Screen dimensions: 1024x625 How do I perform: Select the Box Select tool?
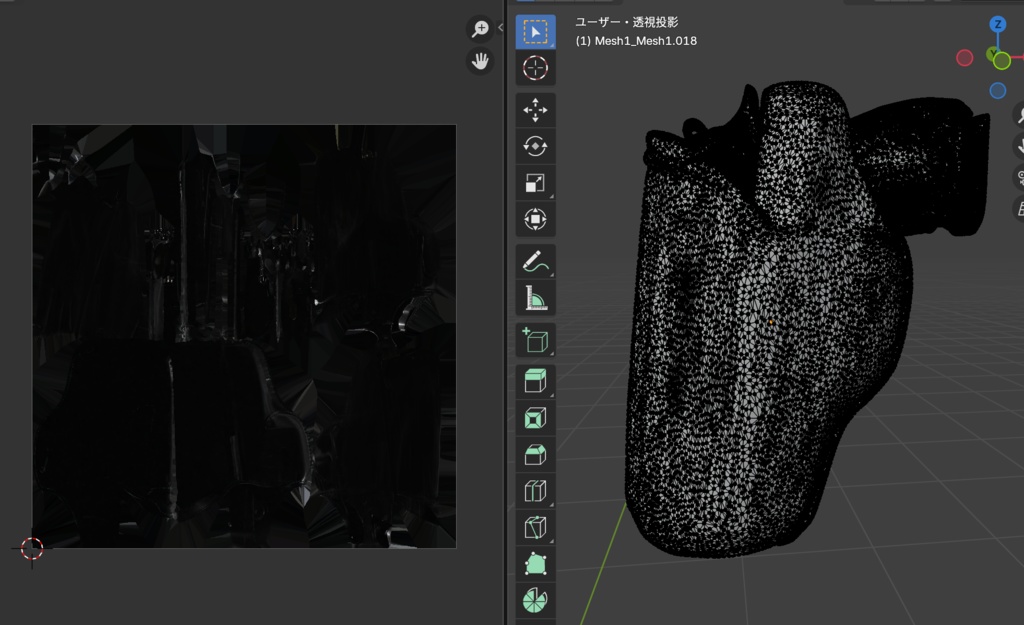(x=535, y=32)
